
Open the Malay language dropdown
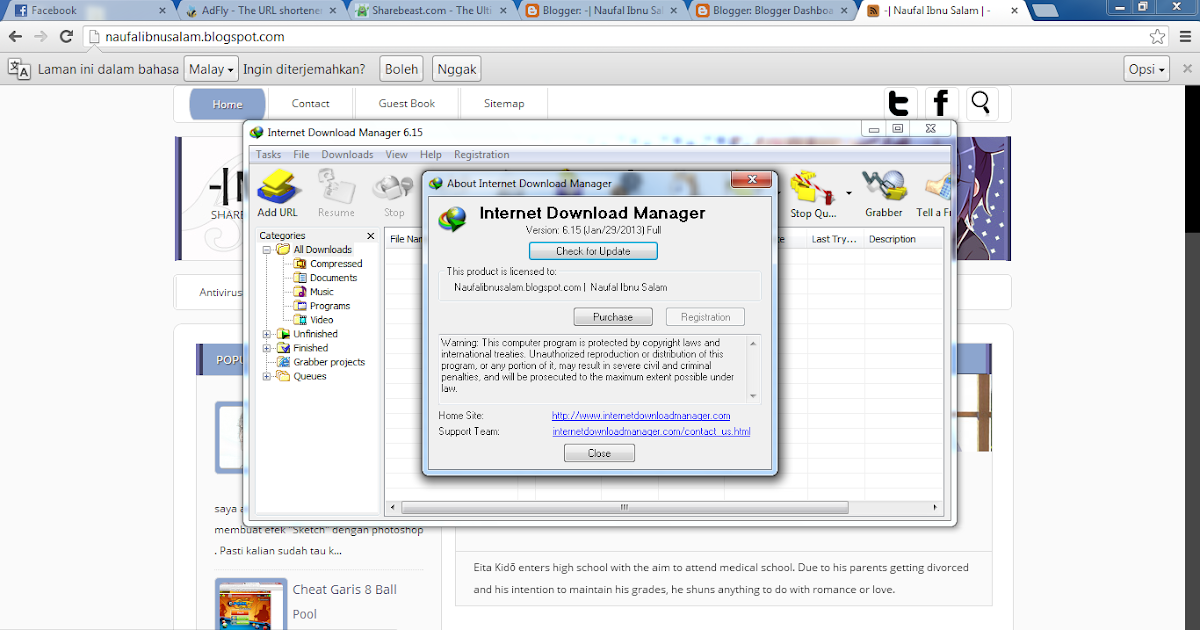tap(211, 70)
